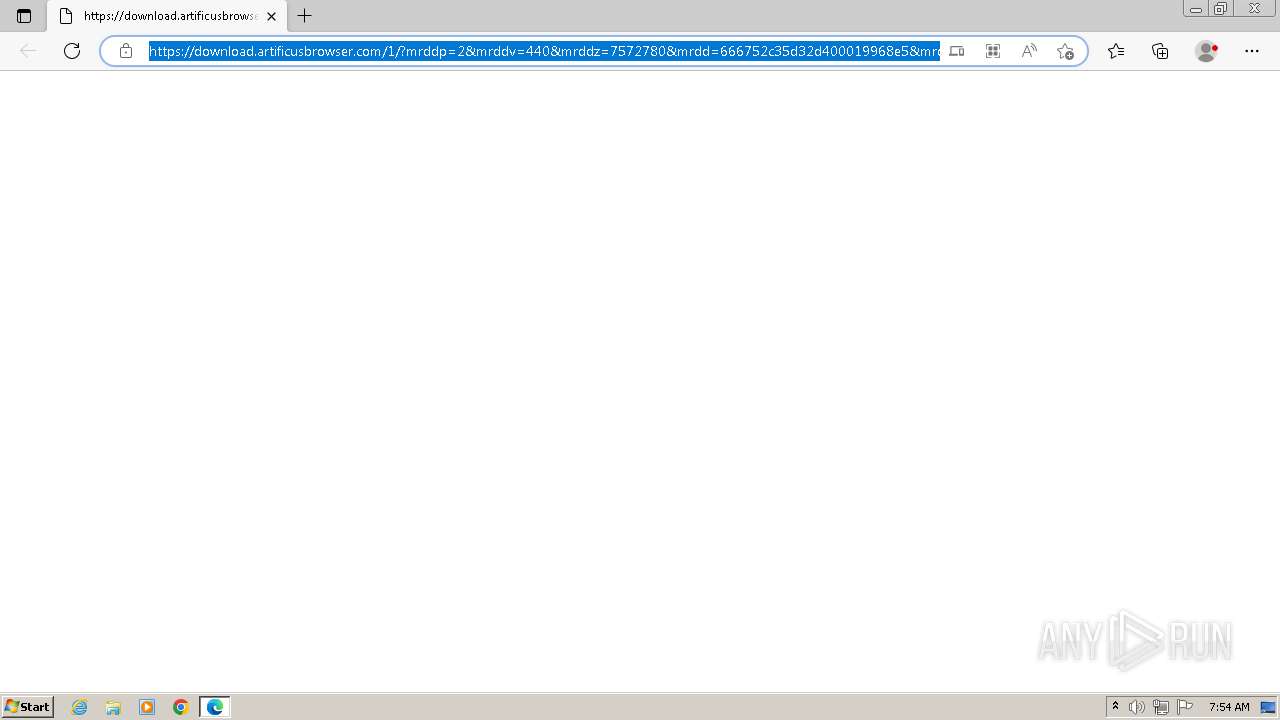Viewport: 1280px width, 720px height.
Task: Close the Edge window
Action: pyautogui.click(x=1254, y=9)
